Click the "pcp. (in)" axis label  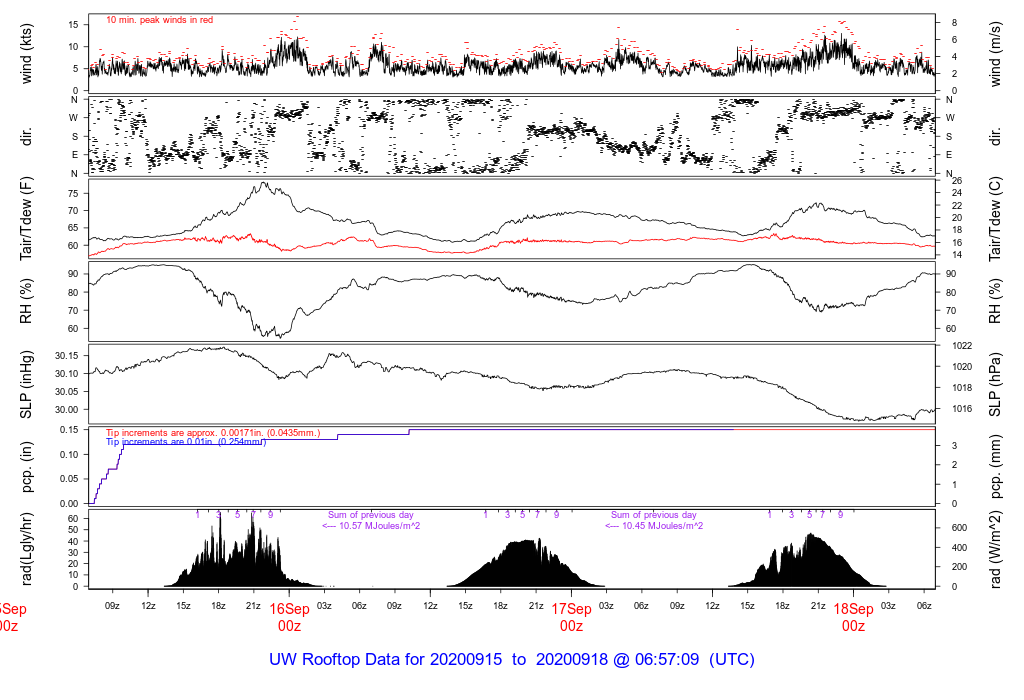pos(26,467)
